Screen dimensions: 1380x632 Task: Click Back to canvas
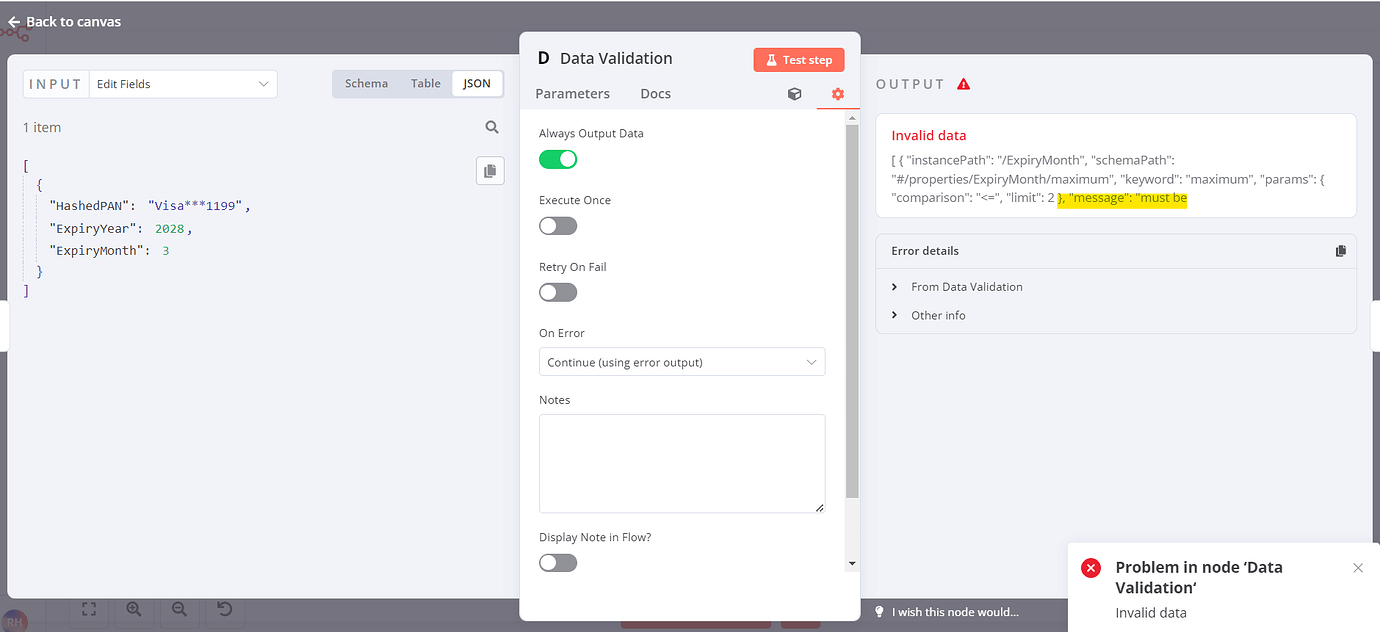[x=64, y=20]
